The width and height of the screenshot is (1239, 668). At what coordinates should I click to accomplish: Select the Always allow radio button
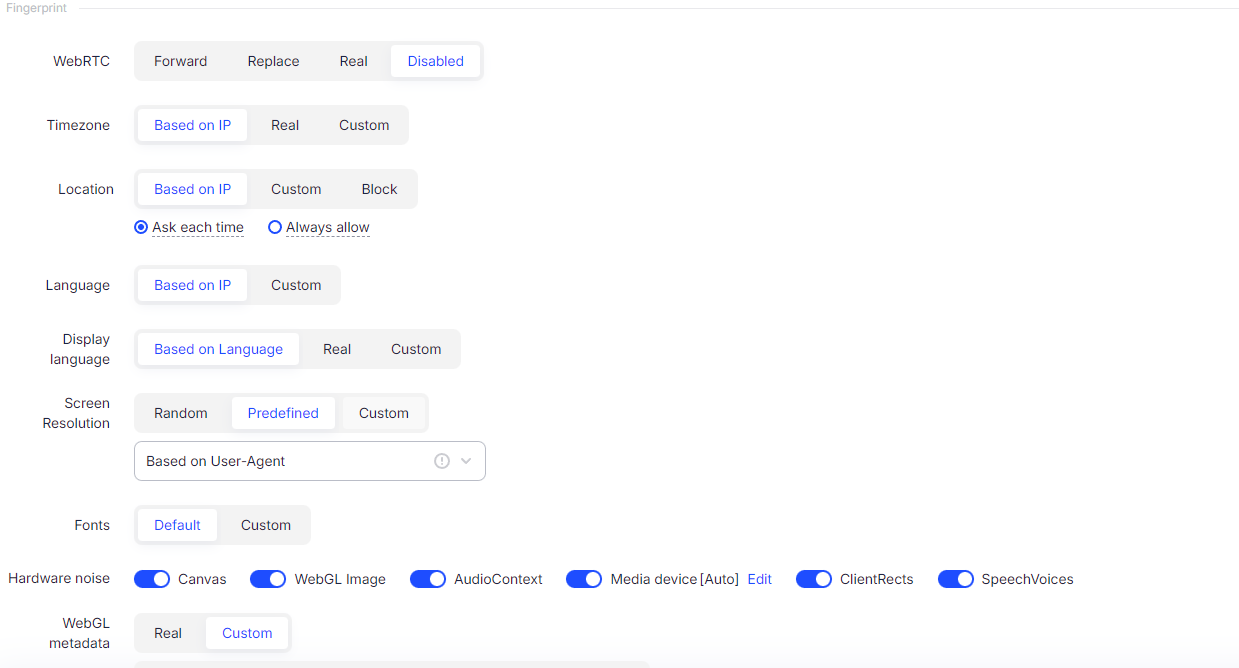pyautogui.click(x=275, y=227)
